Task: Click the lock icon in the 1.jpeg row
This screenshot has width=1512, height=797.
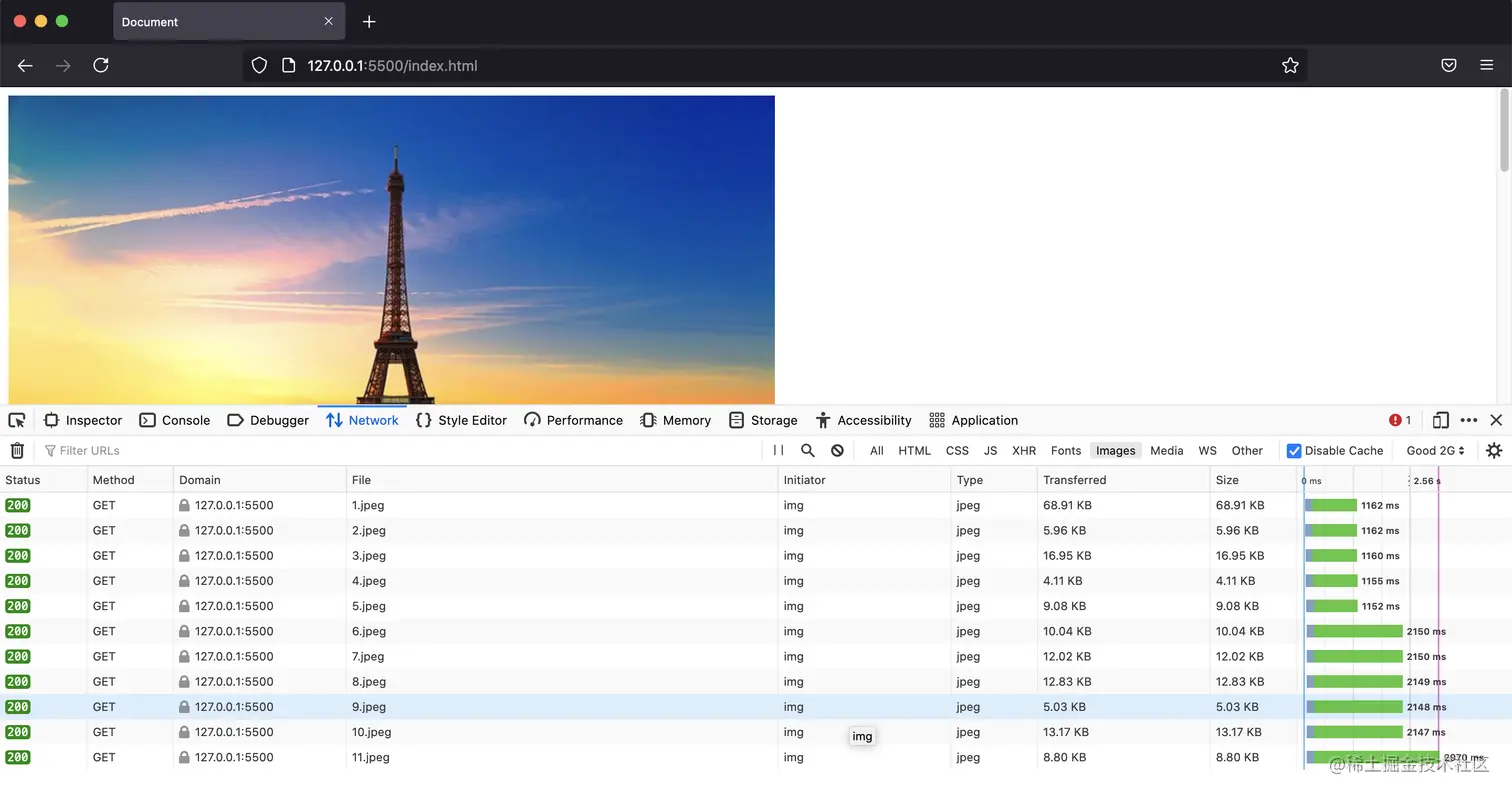Action: coord(184,505)
